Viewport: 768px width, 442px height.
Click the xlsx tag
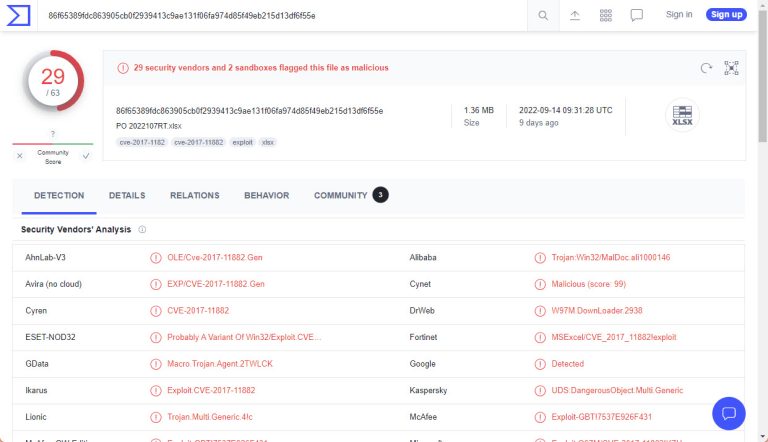(x=268, y=143)
